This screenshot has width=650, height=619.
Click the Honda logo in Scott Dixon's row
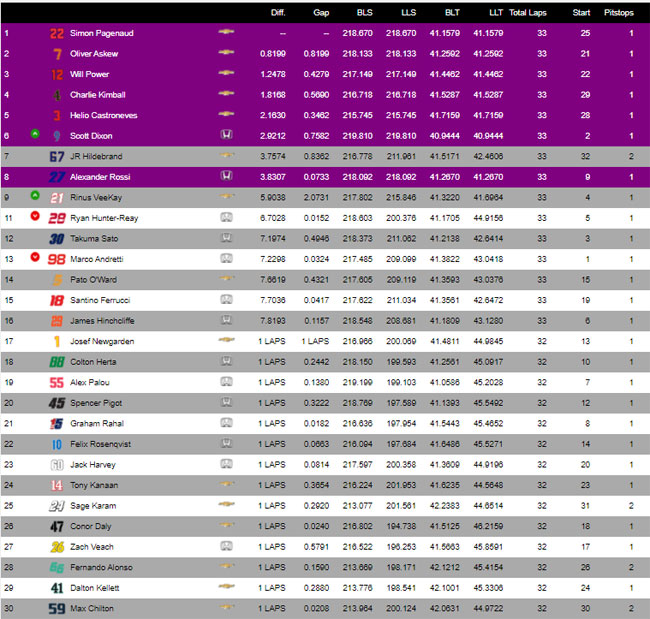[226, 134]
